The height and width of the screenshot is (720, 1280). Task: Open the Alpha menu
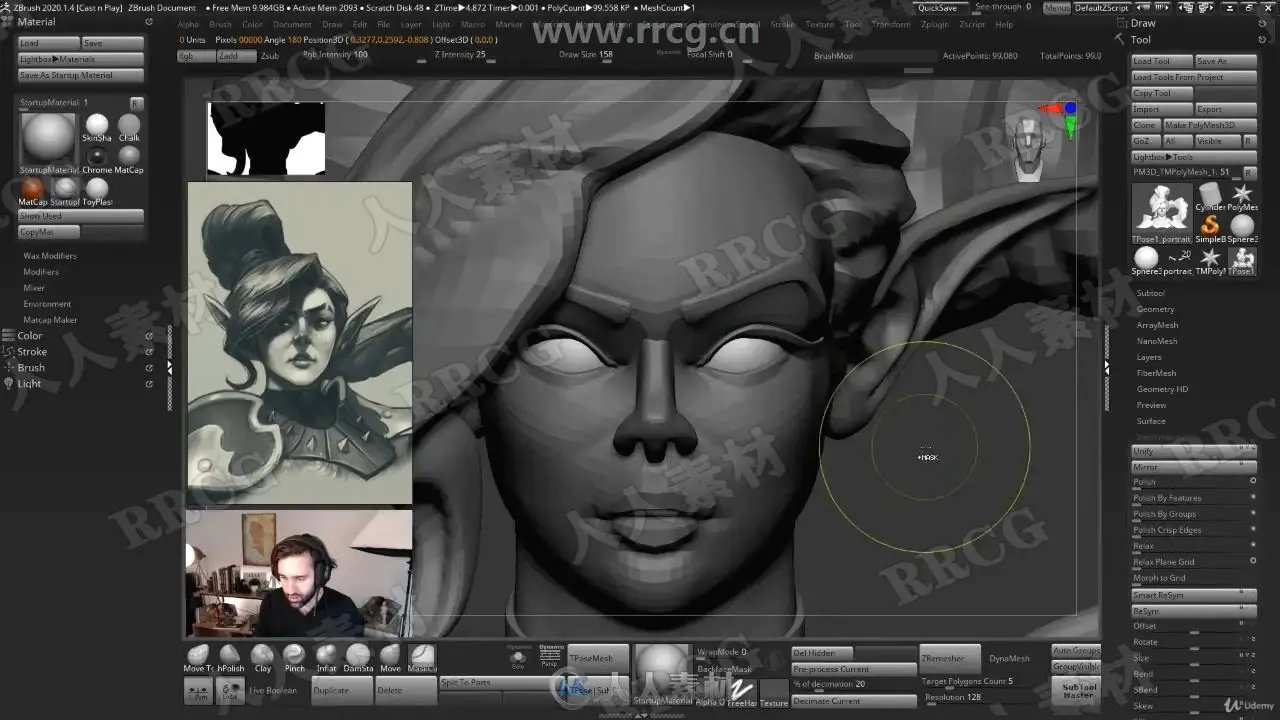(x=188, y=24)
